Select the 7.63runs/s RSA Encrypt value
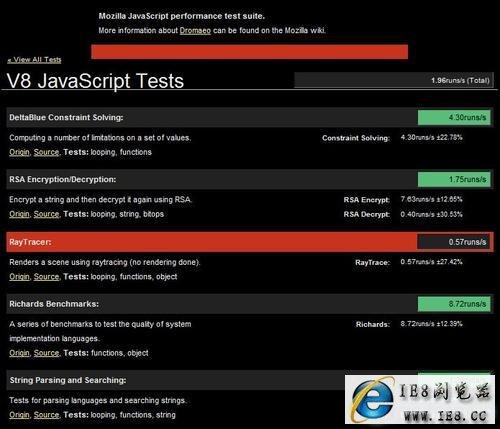500x429 pixels. [x=431, y=199]
